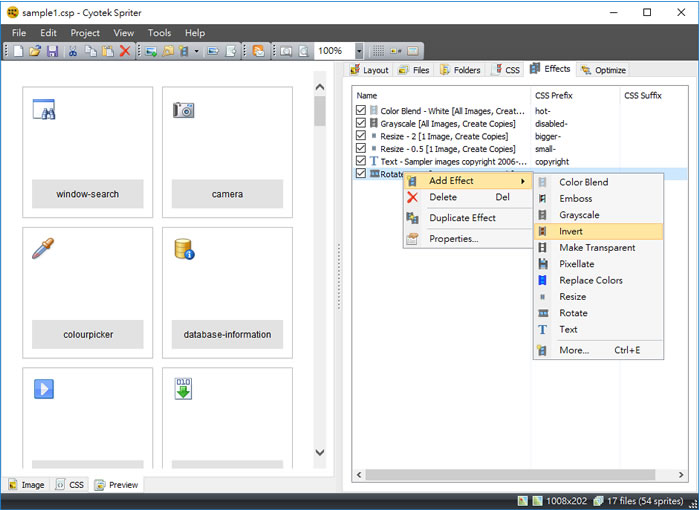Open the Help menu
Viewport: 700px width, 510px height.
195,33
